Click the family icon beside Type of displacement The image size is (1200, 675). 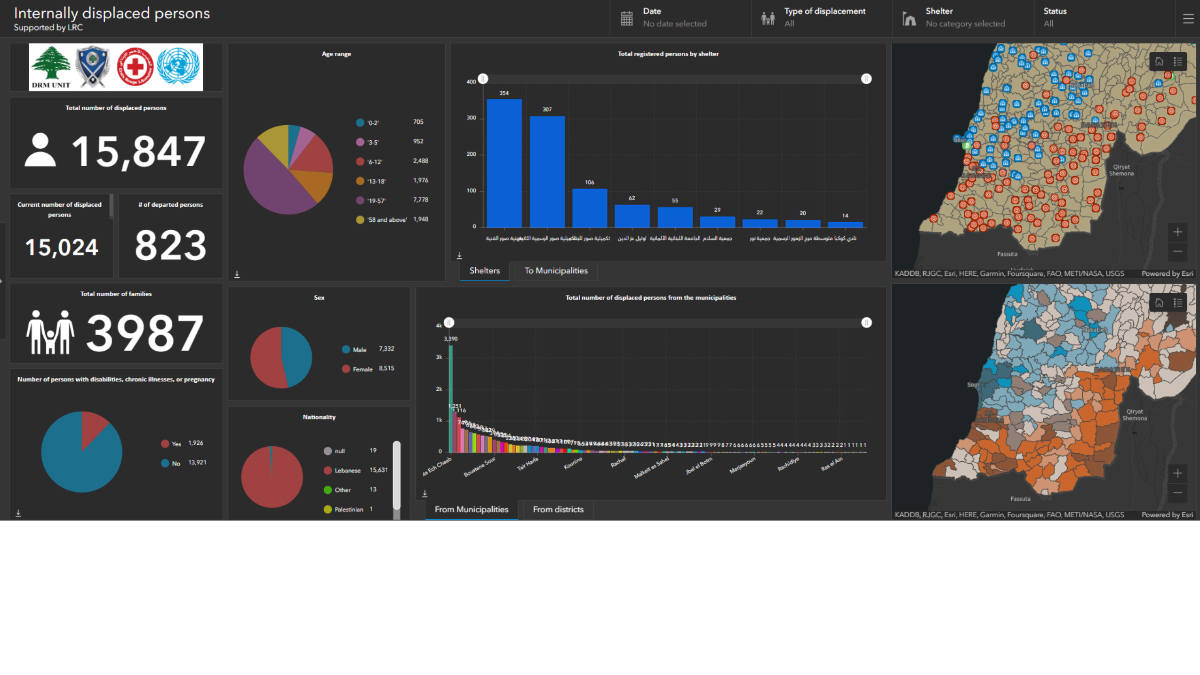(768, 18)
